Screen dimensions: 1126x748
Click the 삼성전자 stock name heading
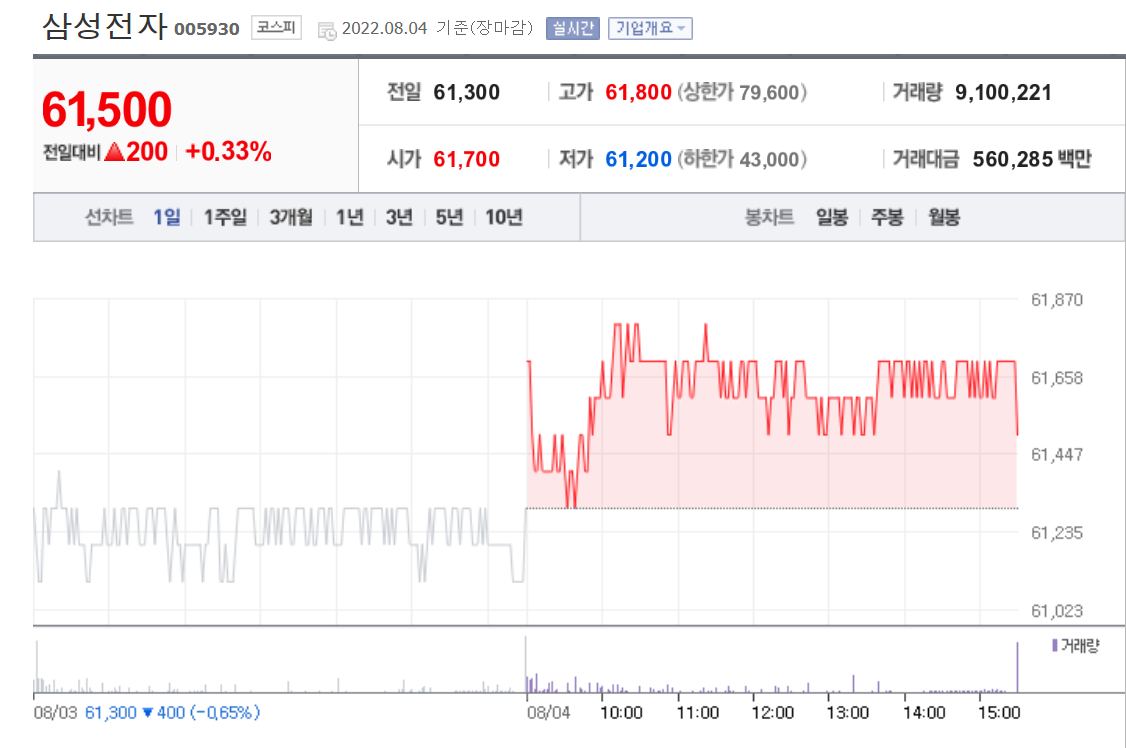click(x=105, y=27)
